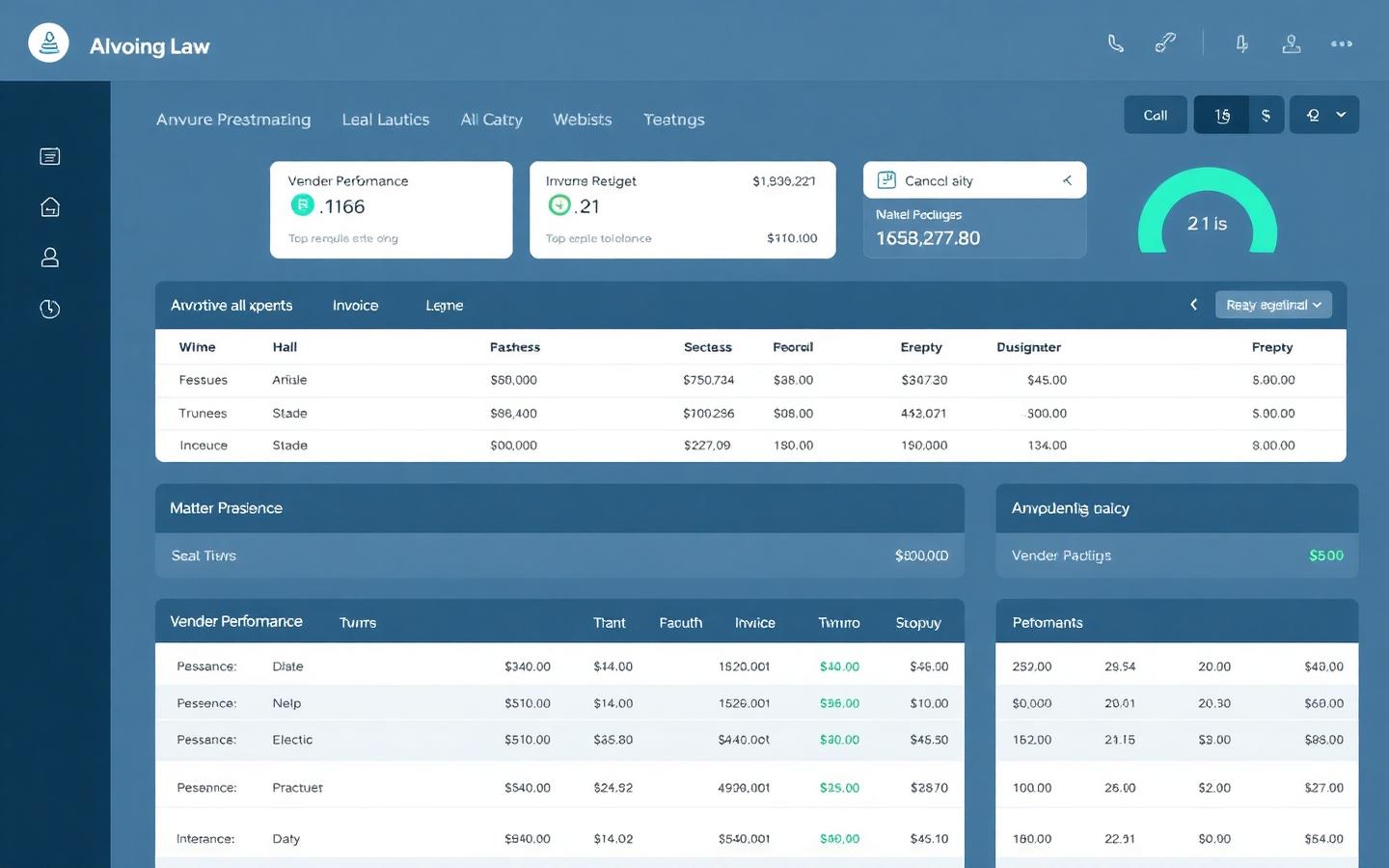The height and width of the screenshot is (868, 1389).
Task: Click the Fashess column header
Action: tap(515, 347)
